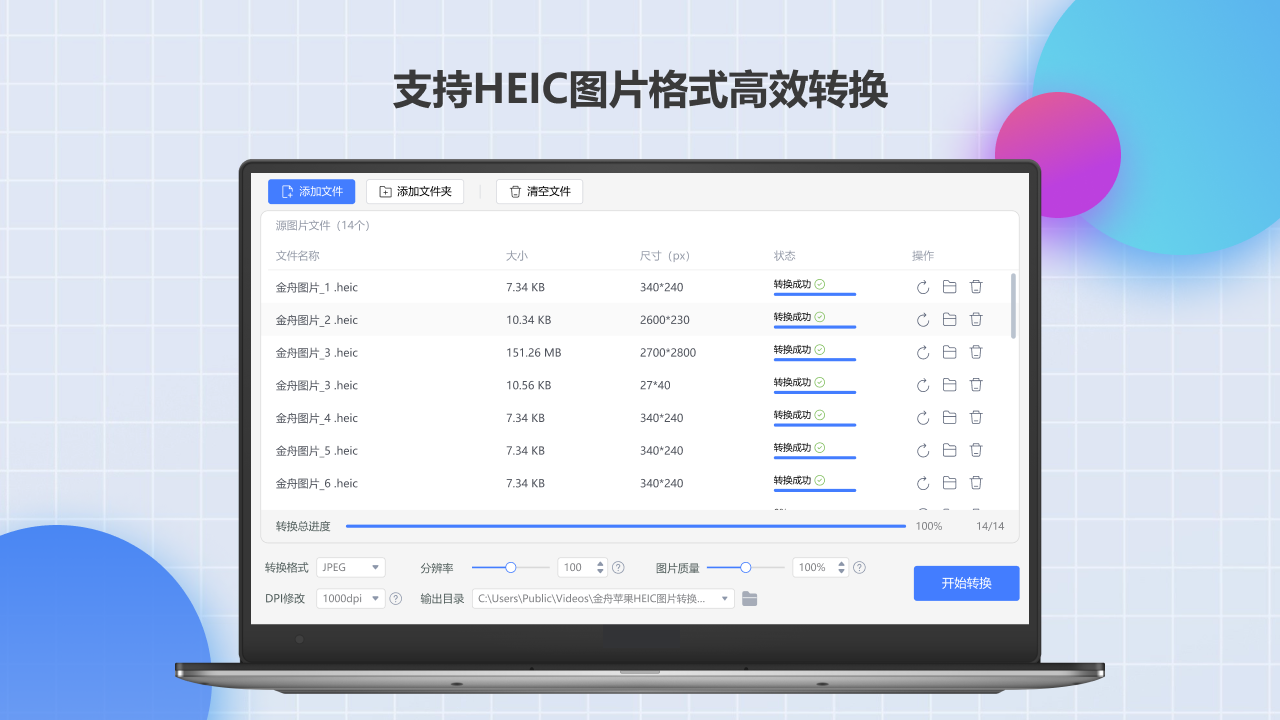1280x720 pixels.
Task: Remove 金舟图片_6.heic via trash icon
Action: 976,483
